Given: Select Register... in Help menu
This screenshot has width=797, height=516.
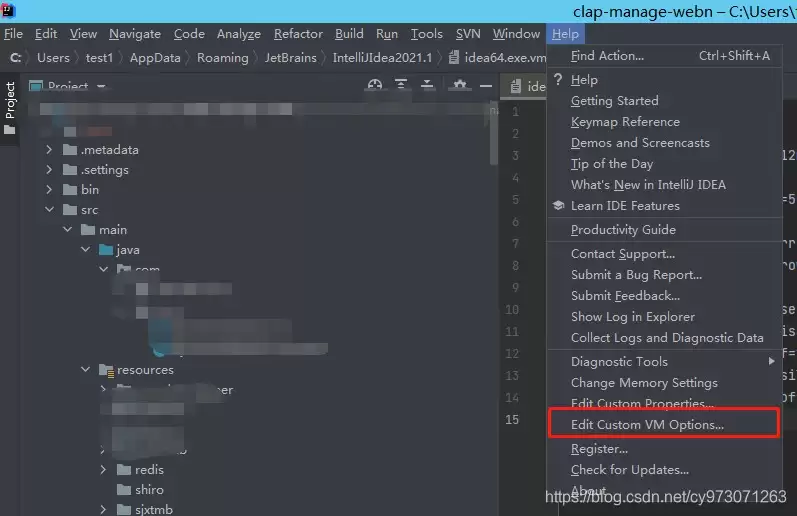Looking at the screenshot, I should [x=664, y=448].
